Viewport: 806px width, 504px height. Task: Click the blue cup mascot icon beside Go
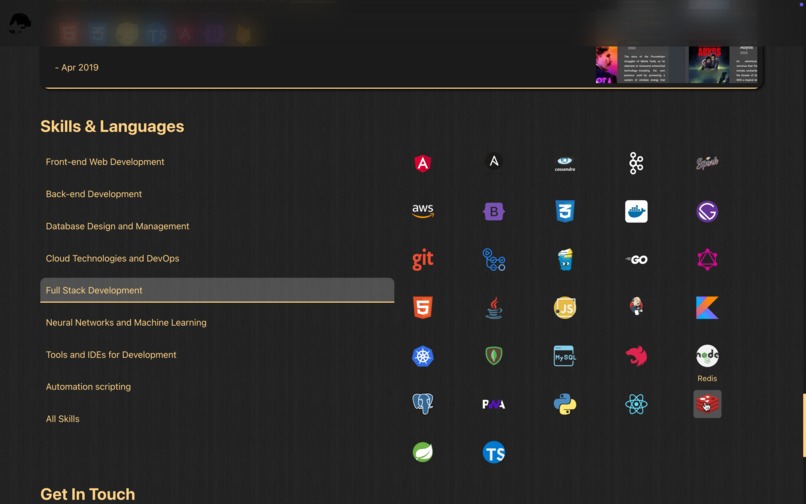tap(564, 260)
